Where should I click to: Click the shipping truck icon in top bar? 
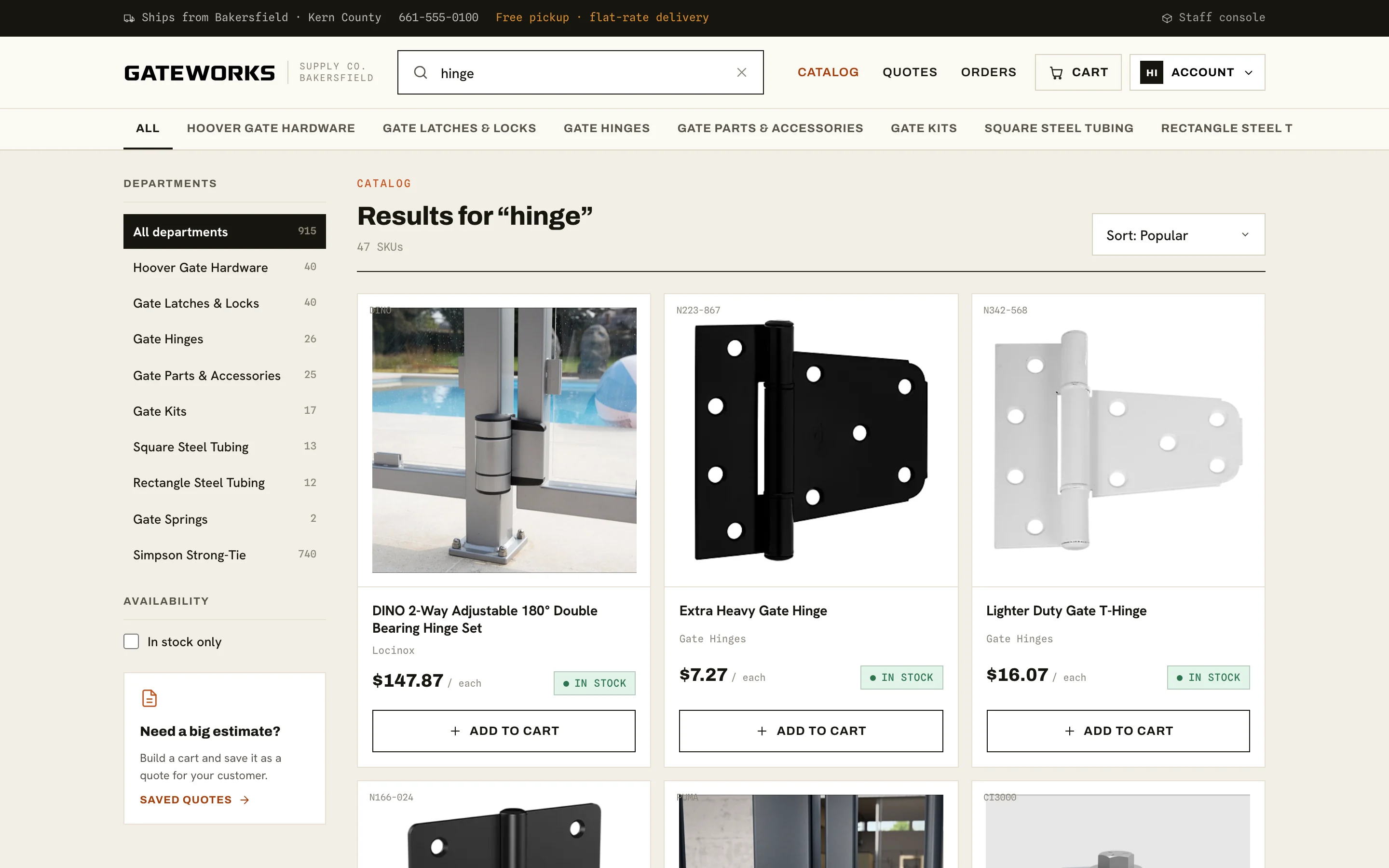[129, 18]
